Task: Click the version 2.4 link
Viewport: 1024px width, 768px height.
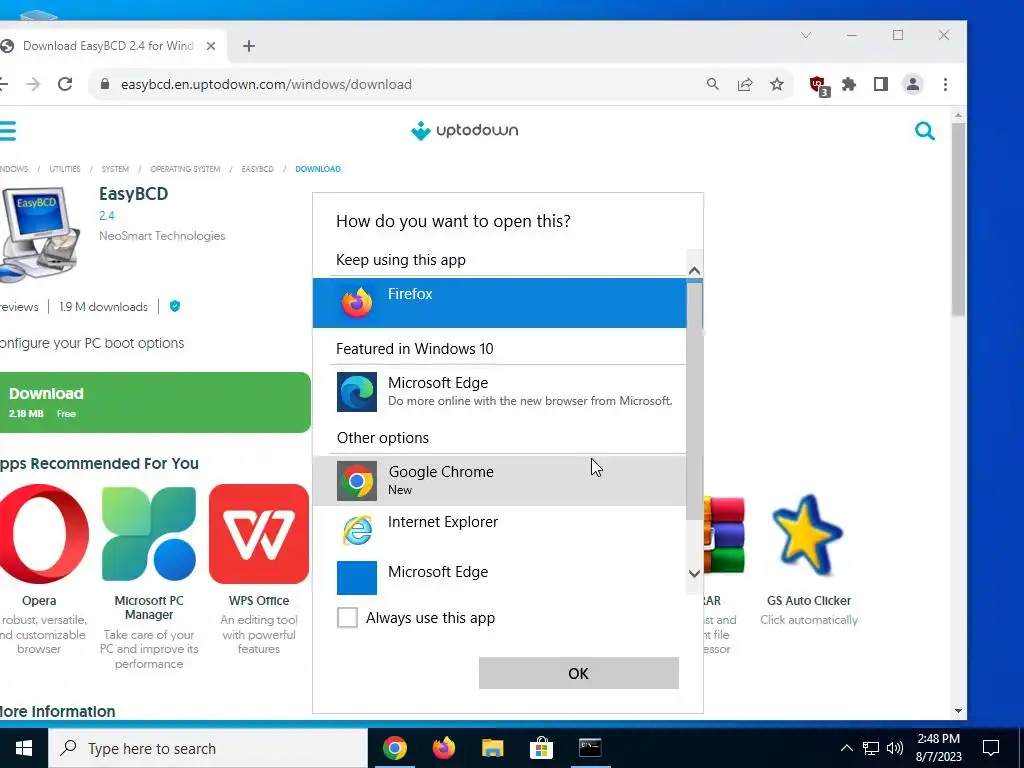Action: point(106,216)
